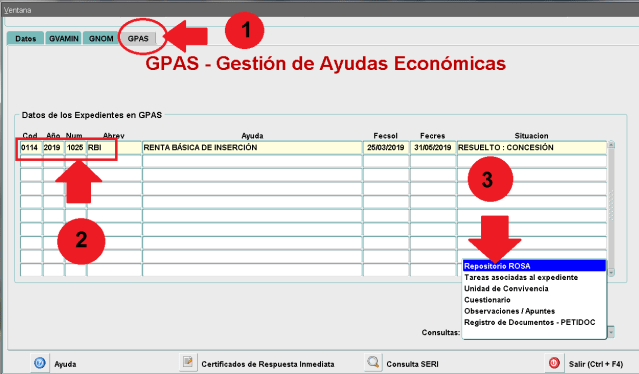Click the Año cell 2019
This screenshot has height=374, width=639.
click(53, 147)
